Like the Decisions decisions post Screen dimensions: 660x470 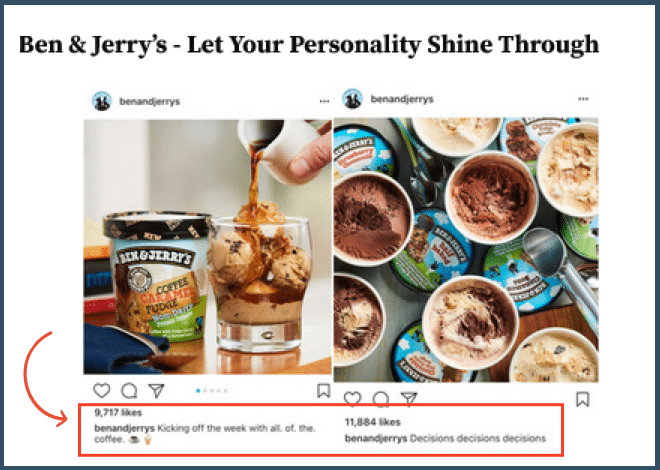point(353,398)
